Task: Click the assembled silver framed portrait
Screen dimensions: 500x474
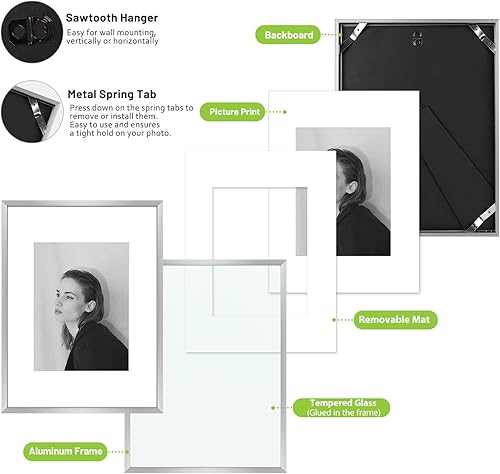Action: tap(82, 307)
